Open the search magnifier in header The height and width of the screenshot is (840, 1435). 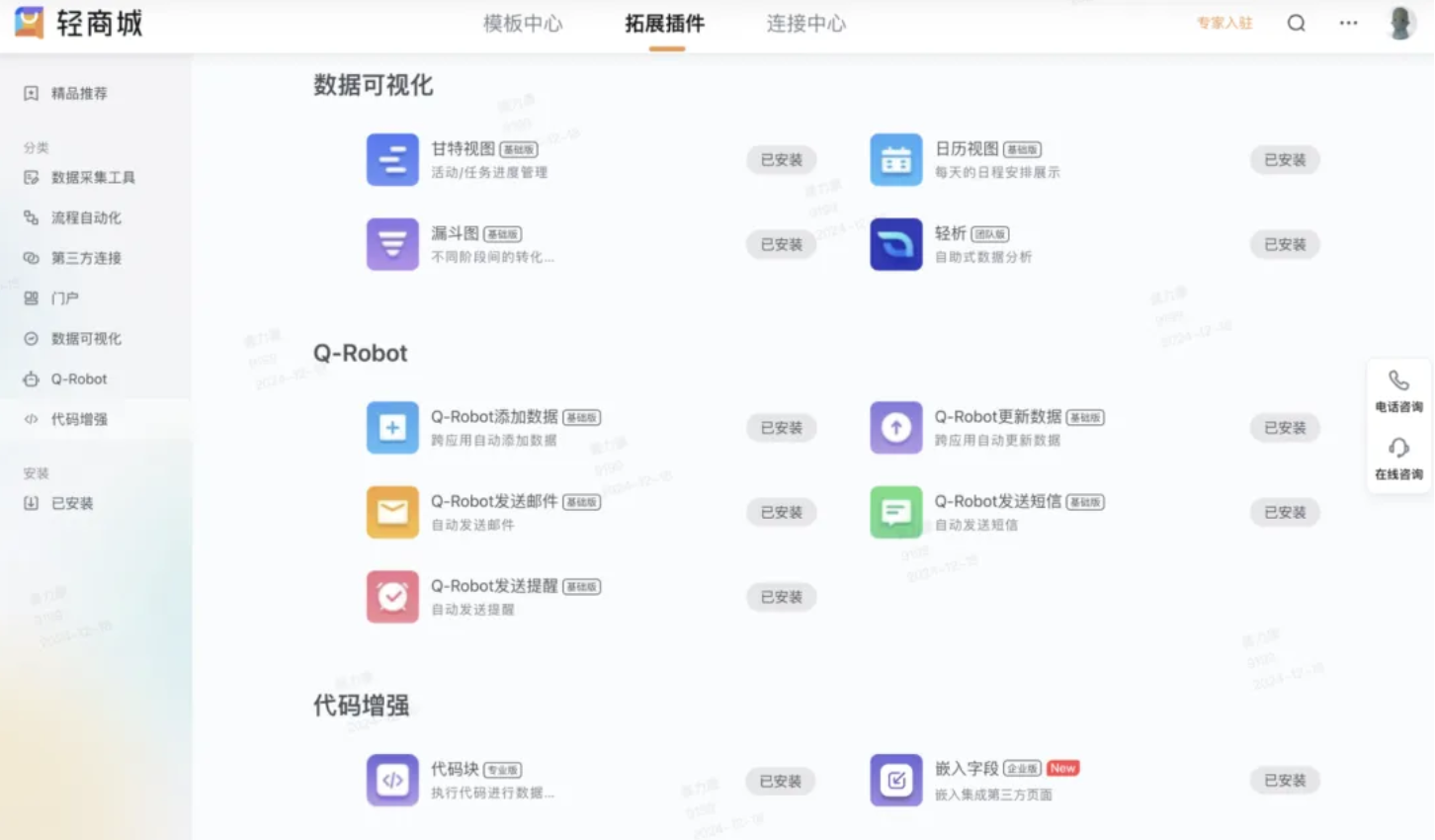pyautogui.click(x=1297, y=23)
